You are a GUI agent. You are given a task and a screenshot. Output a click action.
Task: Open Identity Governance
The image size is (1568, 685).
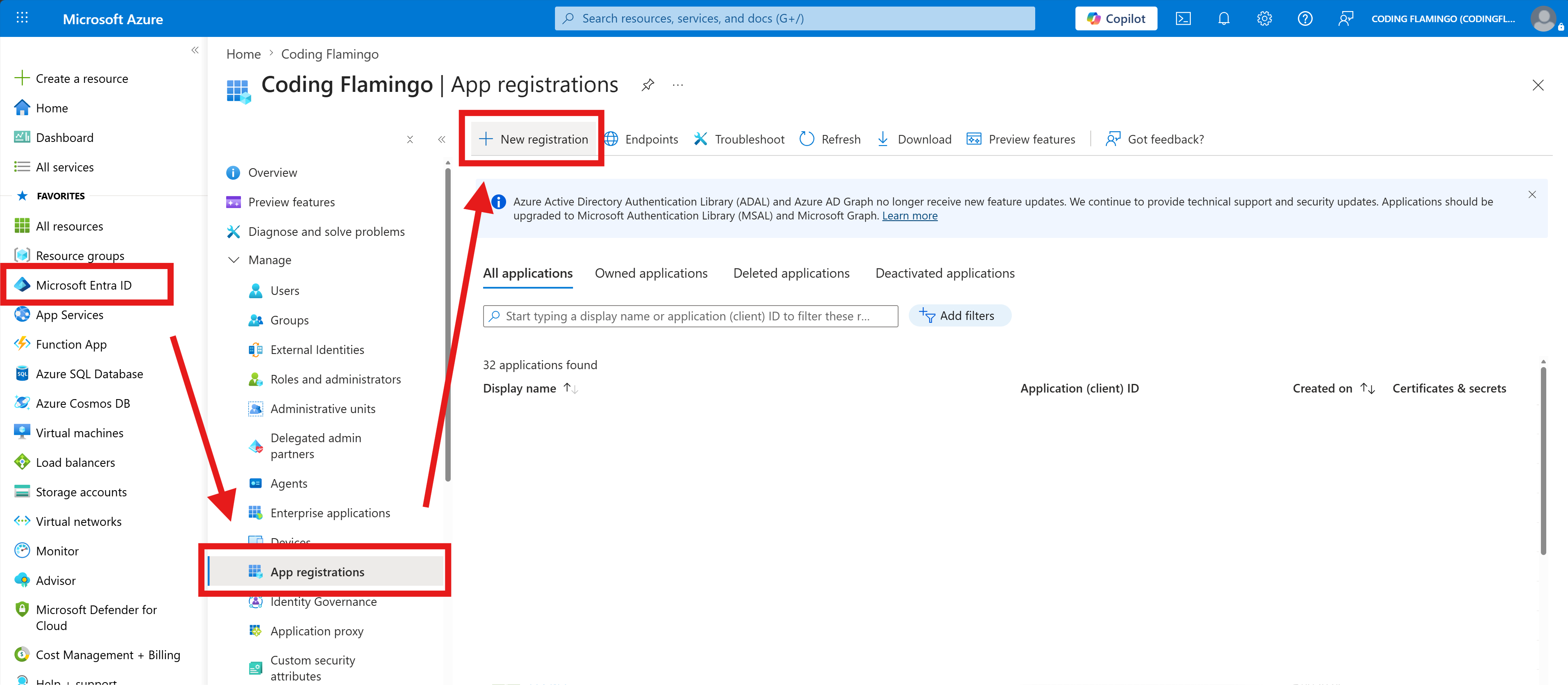[x=312, y=602]
